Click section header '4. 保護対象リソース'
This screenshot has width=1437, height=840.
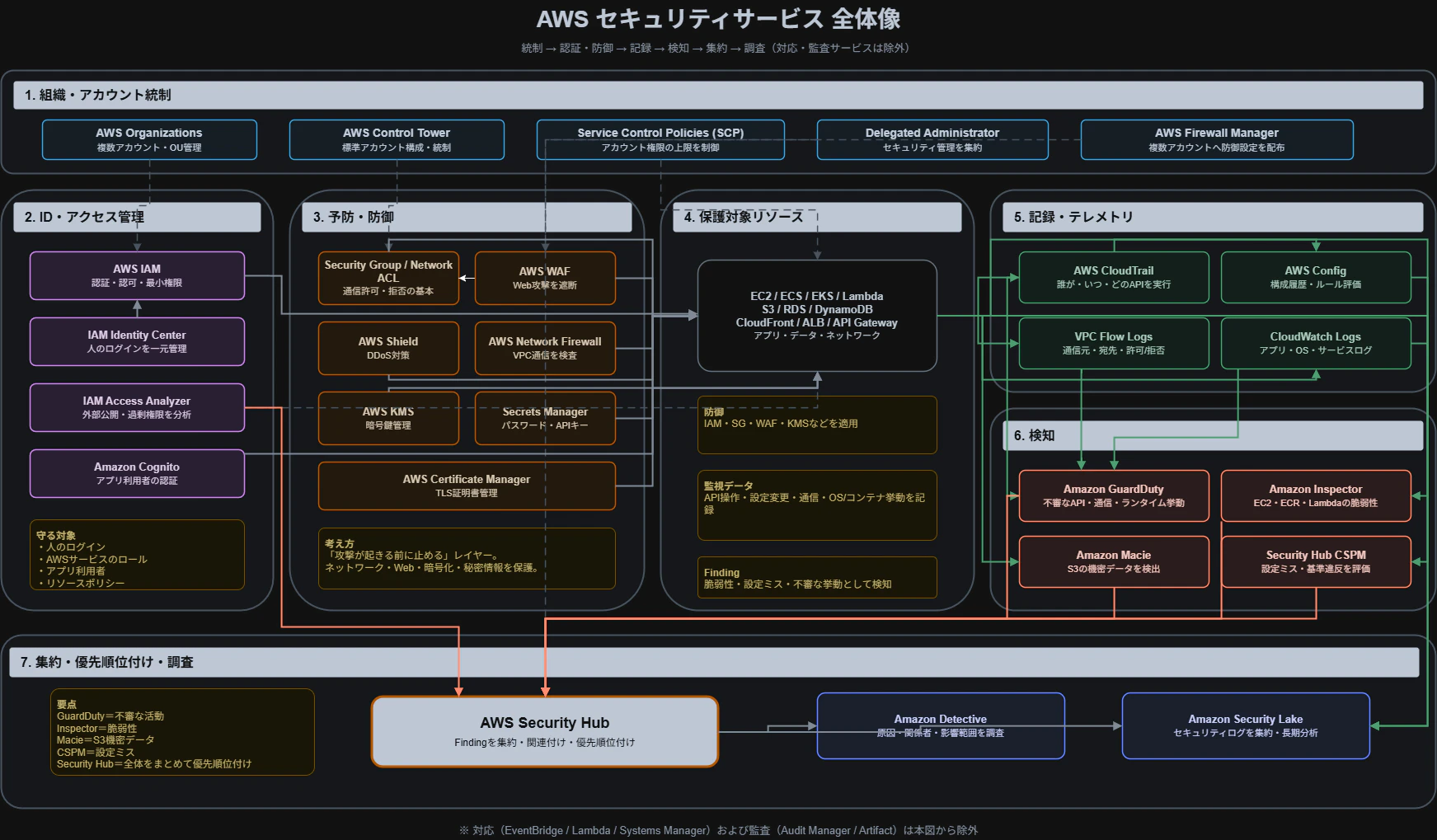click(817, 217)
